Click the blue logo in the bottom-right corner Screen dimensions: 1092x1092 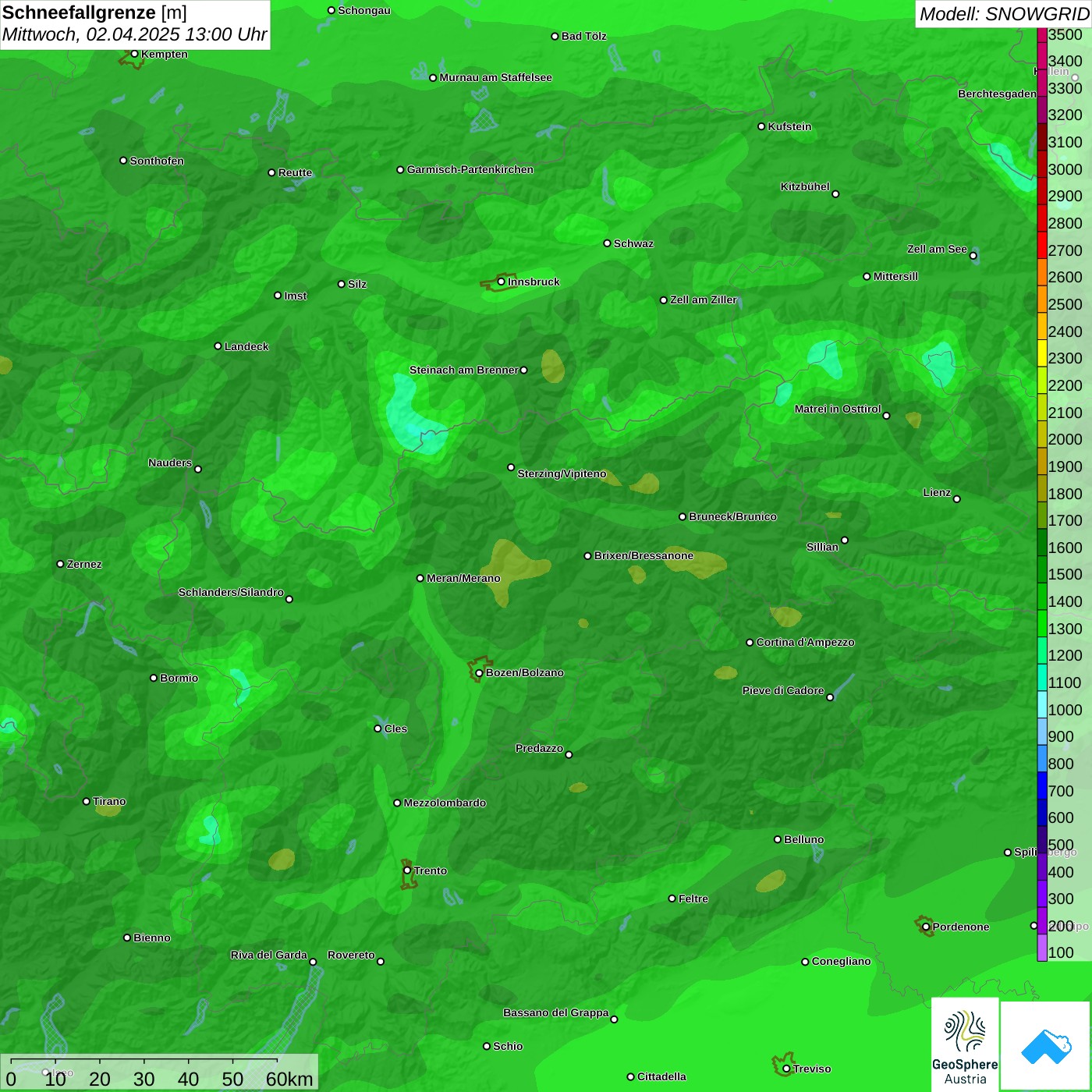(1045, 1046)
